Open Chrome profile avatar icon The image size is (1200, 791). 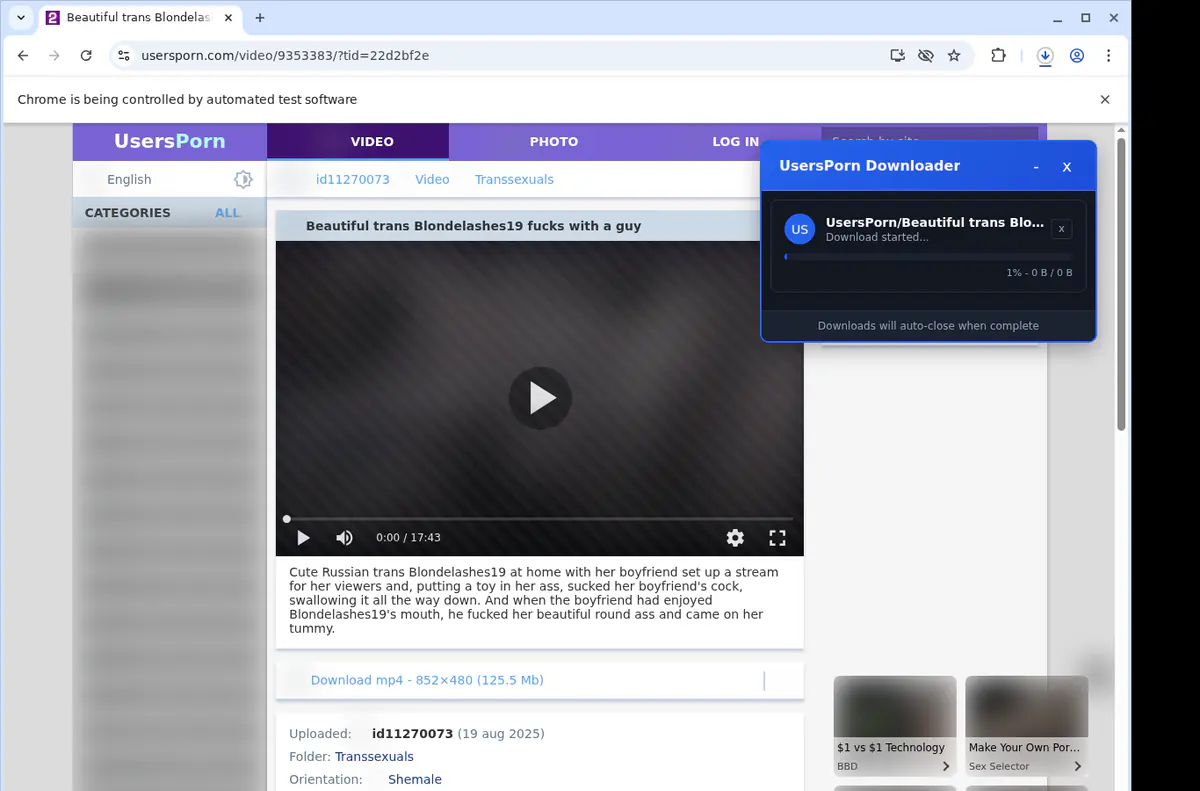[x=1077, y=56]
